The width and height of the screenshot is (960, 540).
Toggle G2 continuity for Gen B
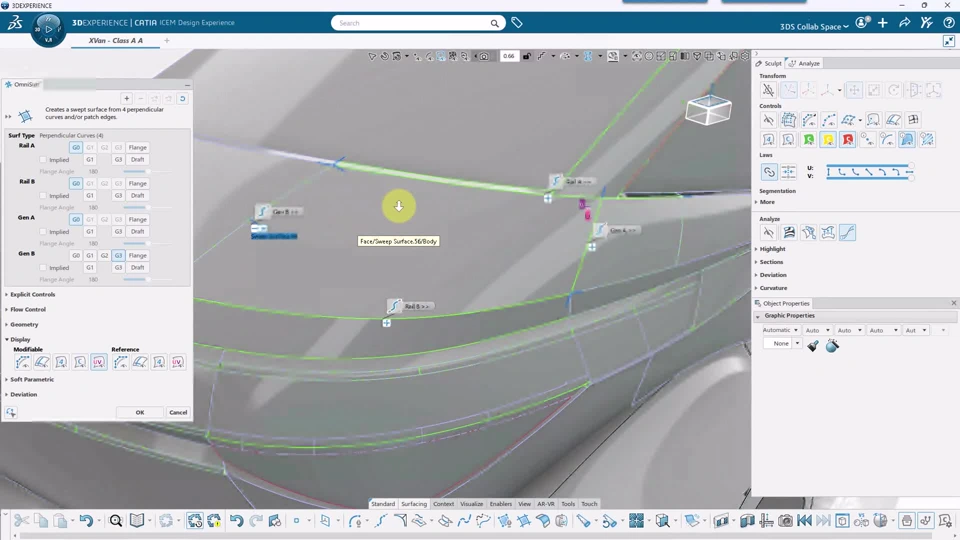pyautogui.click(x=104, y=255)
